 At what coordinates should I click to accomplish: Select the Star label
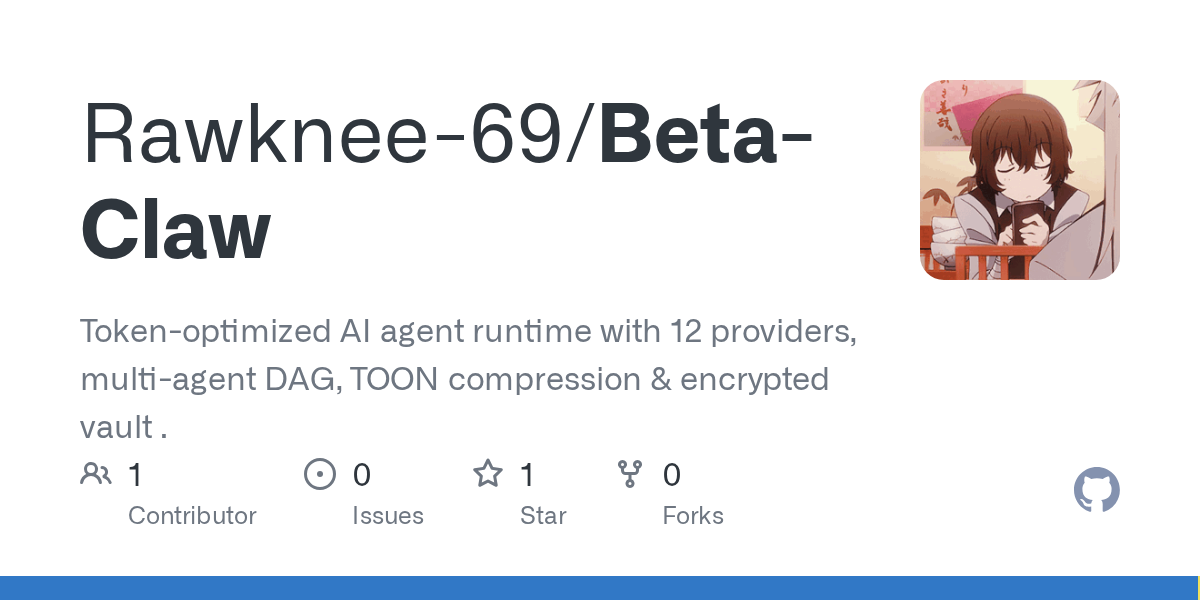pyautogui.click(x=543, y=516)
